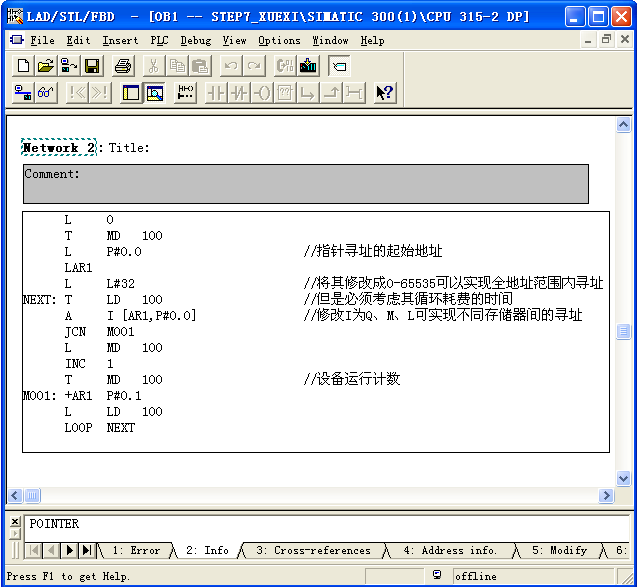The width and height of the screenshot is (637, 587).
Task: Toggle Monitor with the glasses icon
Action: pyautogui.click(x=46, y=93)
